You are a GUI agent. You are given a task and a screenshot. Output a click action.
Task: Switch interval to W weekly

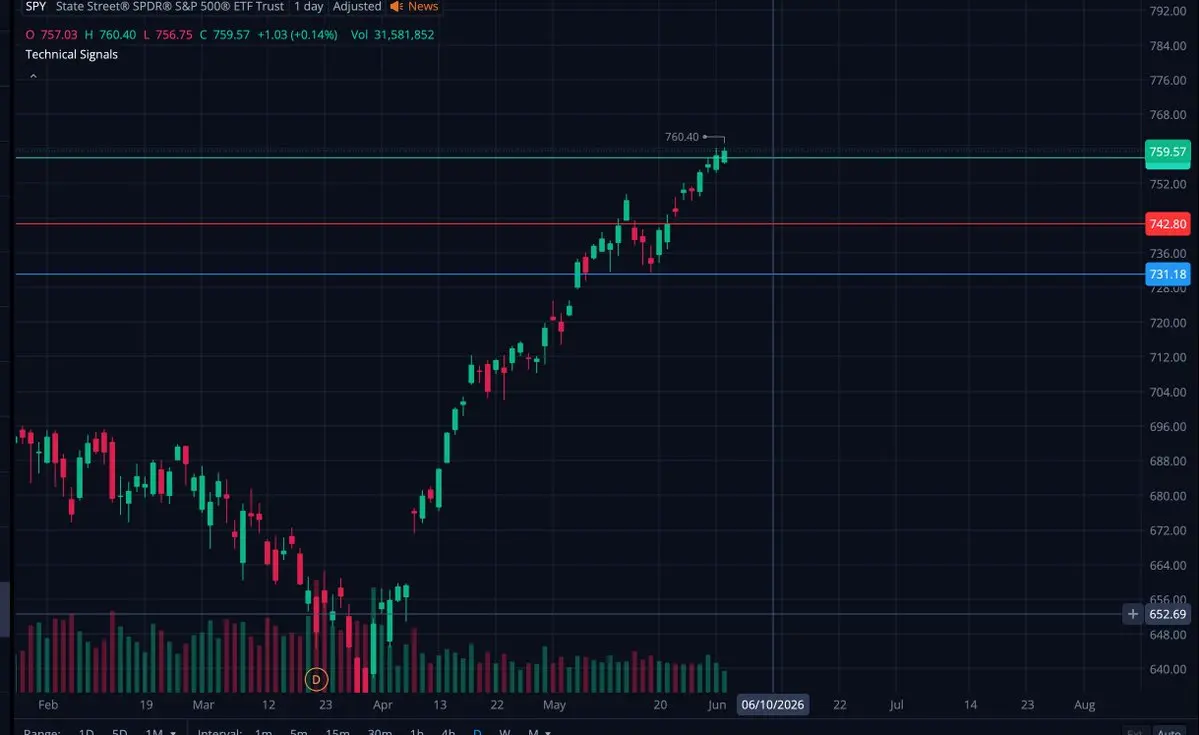point(505,731)
